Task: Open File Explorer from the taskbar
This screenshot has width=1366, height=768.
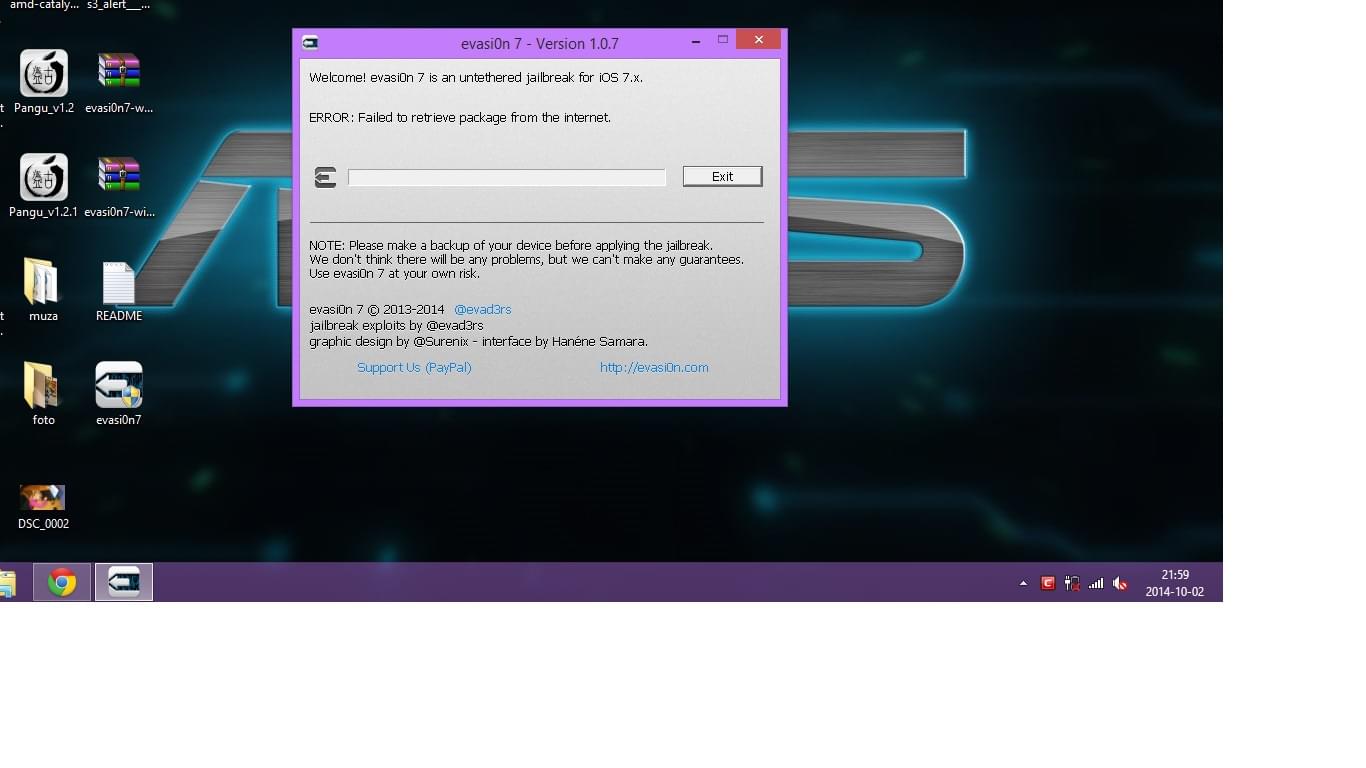Action: tap(7, 583)
